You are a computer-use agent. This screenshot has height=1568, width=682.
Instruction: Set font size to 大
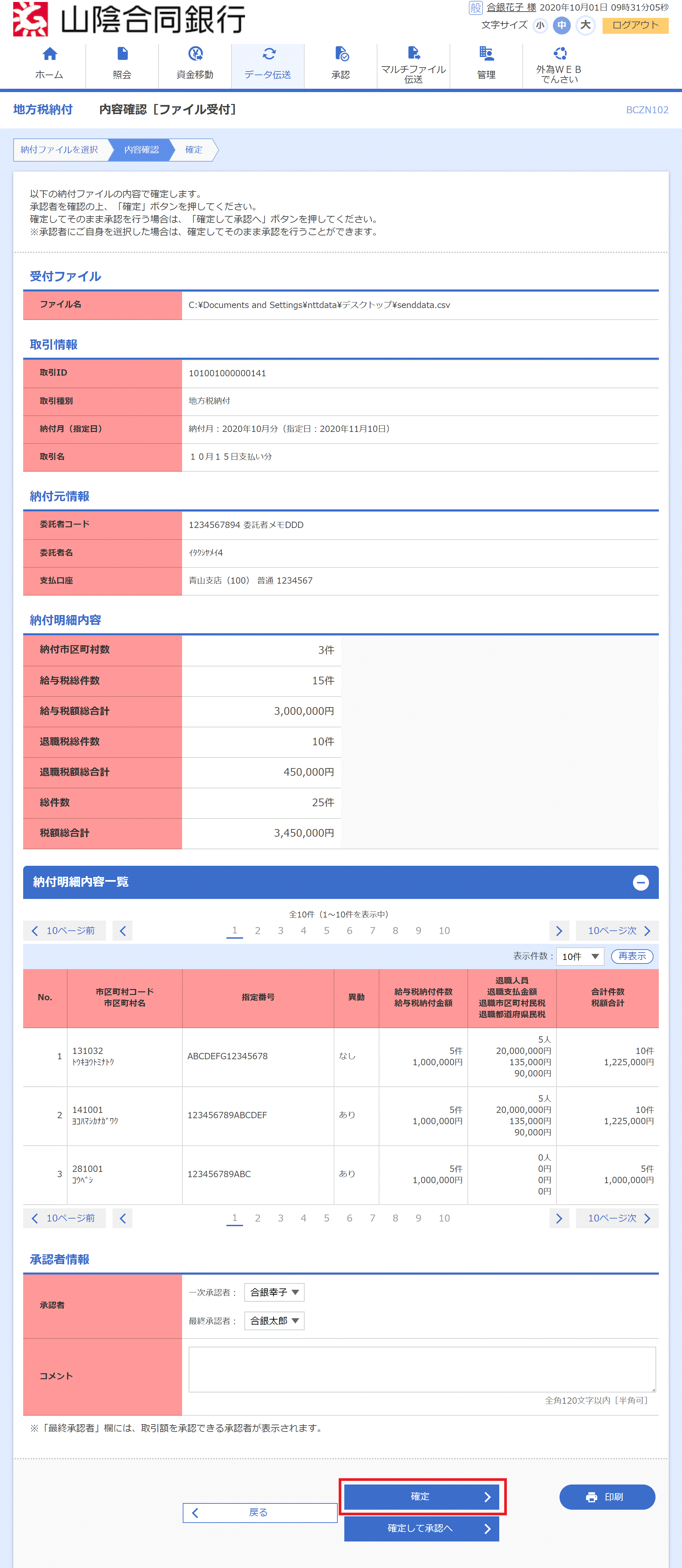pos(585,26)
